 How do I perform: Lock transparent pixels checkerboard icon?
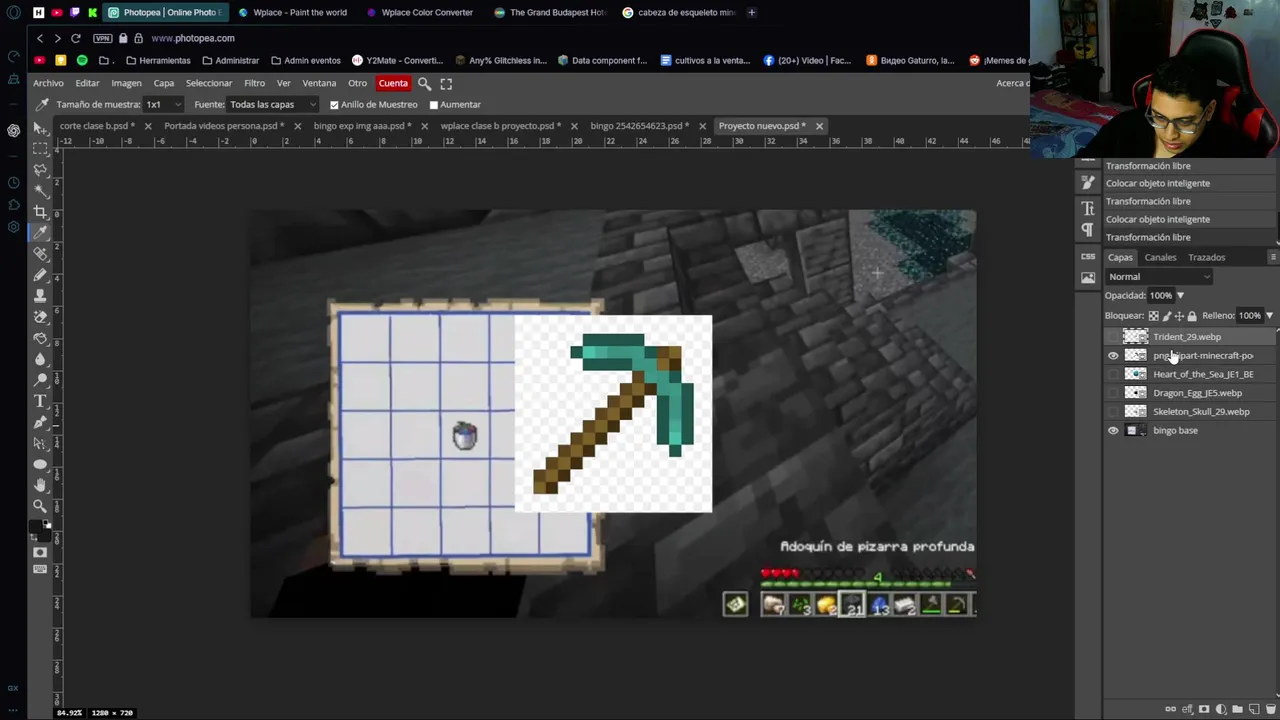pyautogui.click(x=1153, y=316)
